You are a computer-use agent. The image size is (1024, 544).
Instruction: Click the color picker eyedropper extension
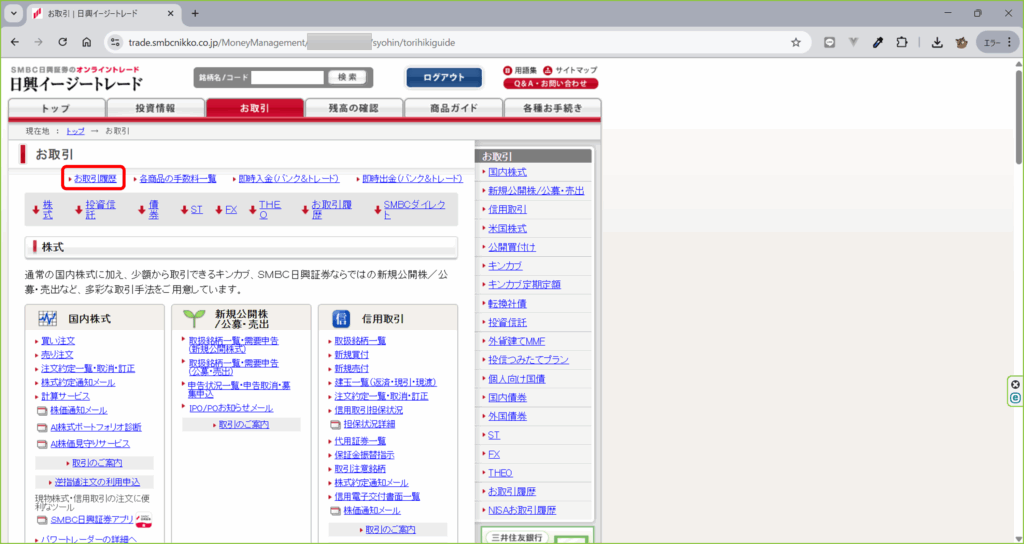click(878, 42)
